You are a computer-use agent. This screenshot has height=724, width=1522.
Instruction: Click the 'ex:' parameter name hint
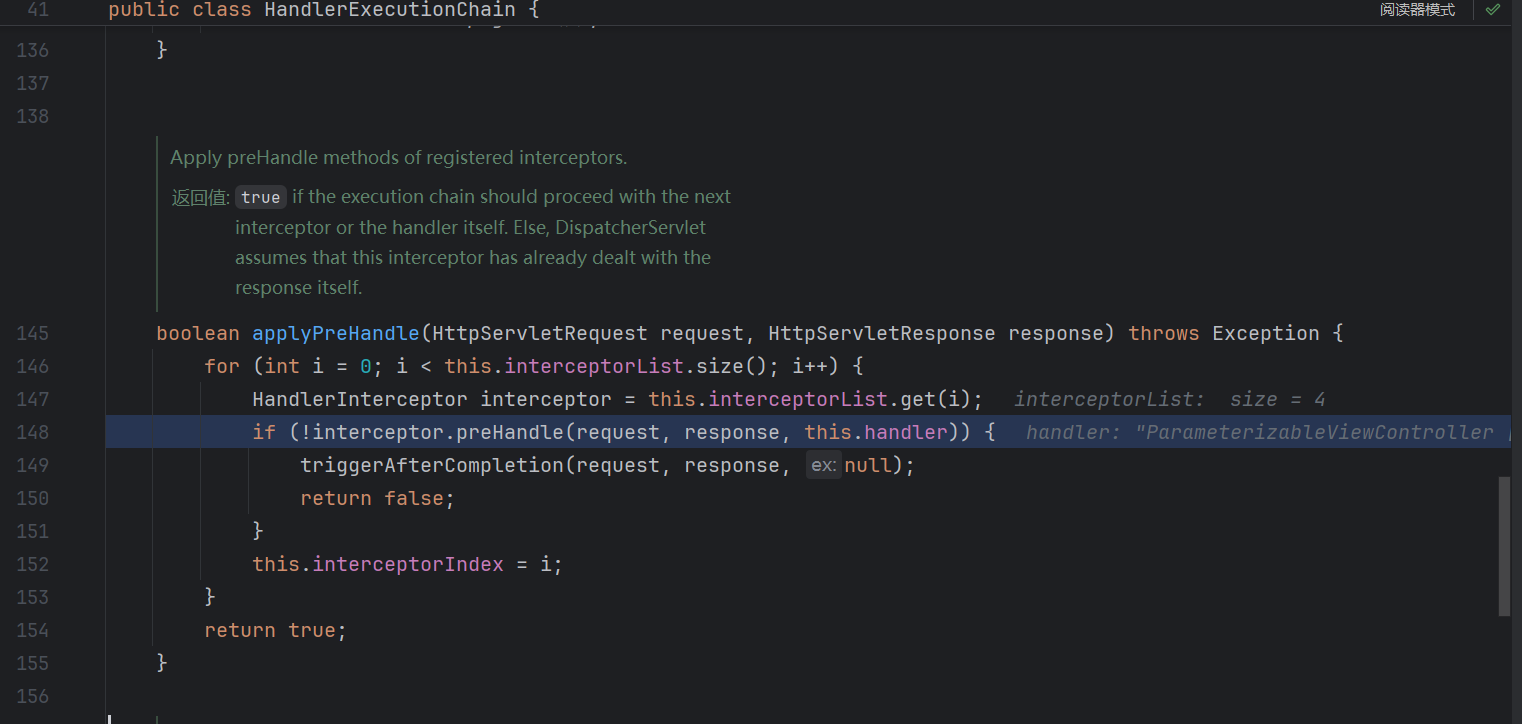[823, 466]
